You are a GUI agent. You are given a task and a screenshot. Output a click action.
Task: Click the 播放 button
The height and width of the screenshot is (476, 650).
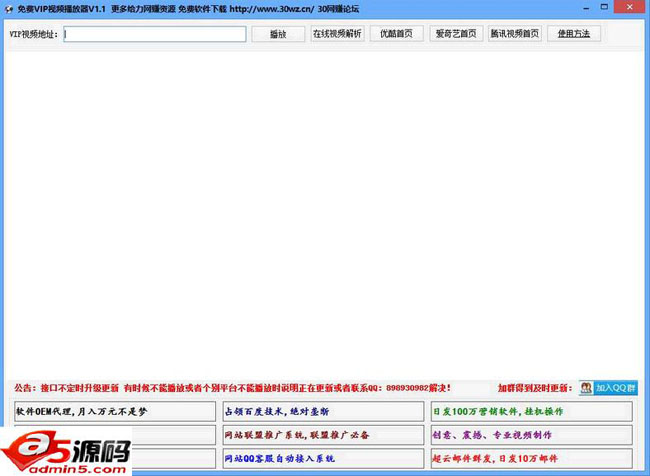[278, 34]
